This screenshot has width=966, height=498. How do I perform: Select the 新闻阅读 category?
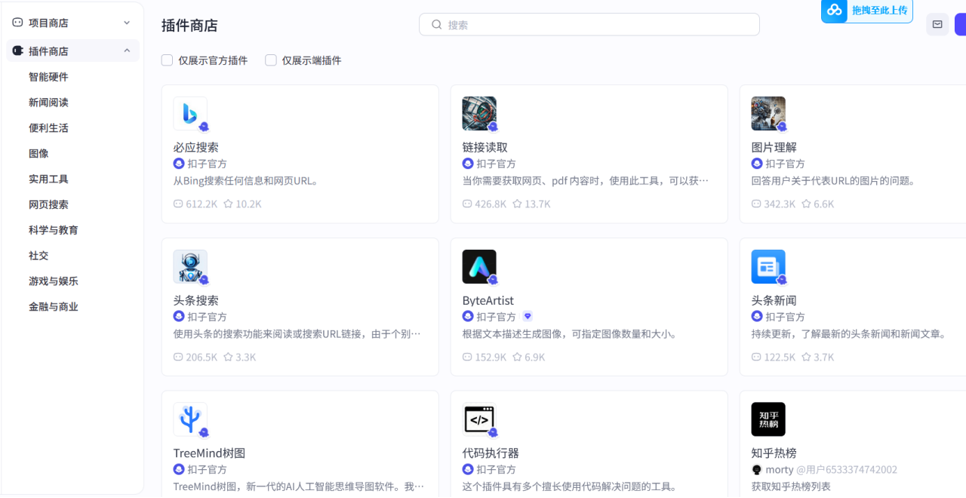pos(49,102)
